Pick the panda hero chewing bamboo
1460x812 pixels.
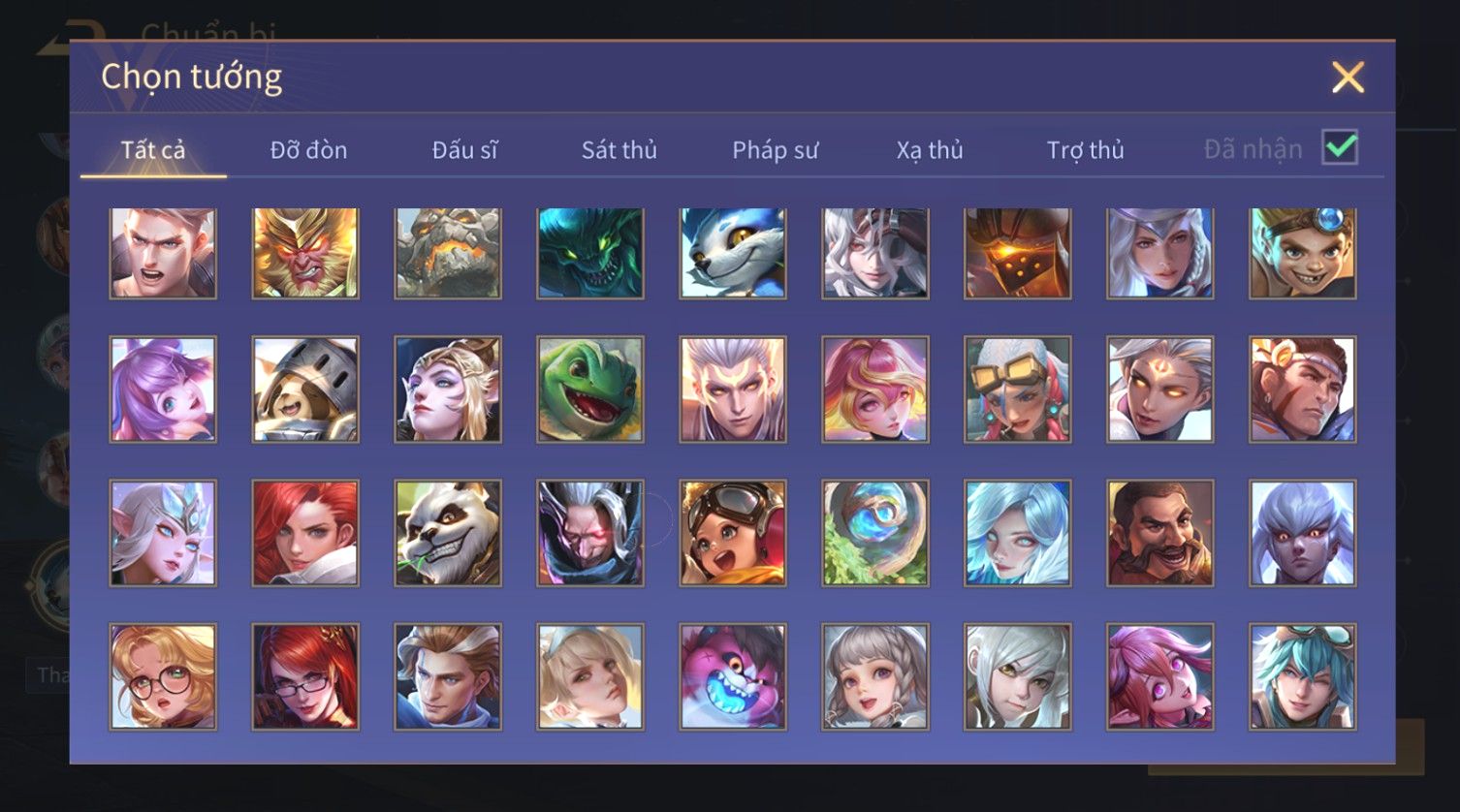448,533
